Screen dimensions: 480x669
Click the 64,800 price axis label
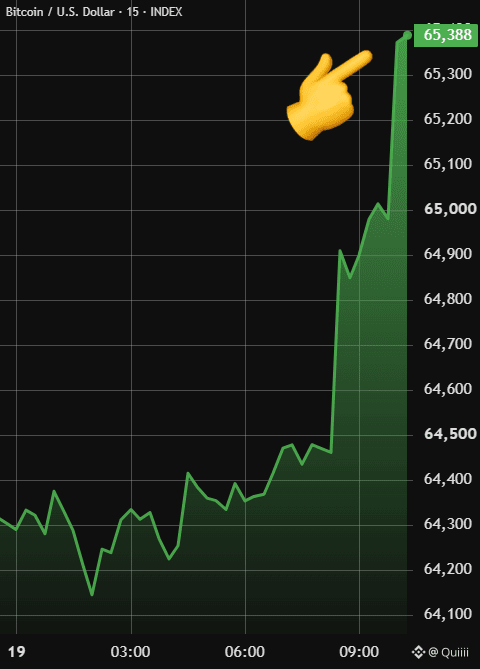(x=448, y=299)
